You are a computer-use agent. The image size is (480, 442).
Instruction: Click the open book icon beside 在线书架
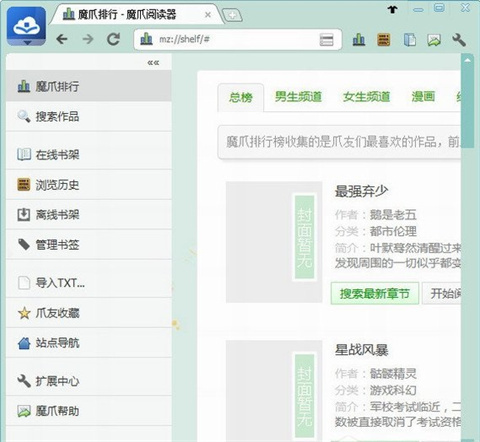pos(24,154)
